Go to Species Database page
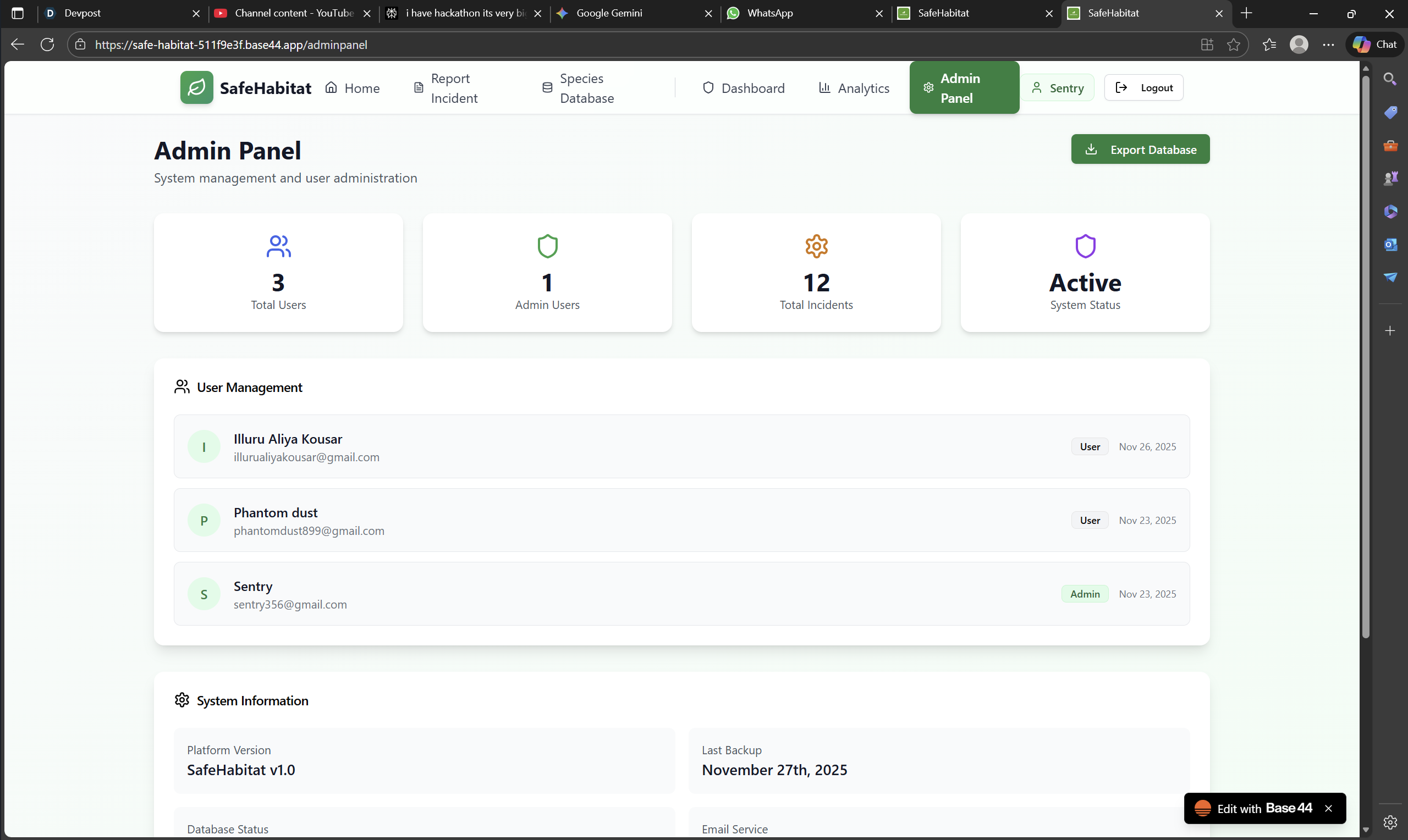 point(579,89)
